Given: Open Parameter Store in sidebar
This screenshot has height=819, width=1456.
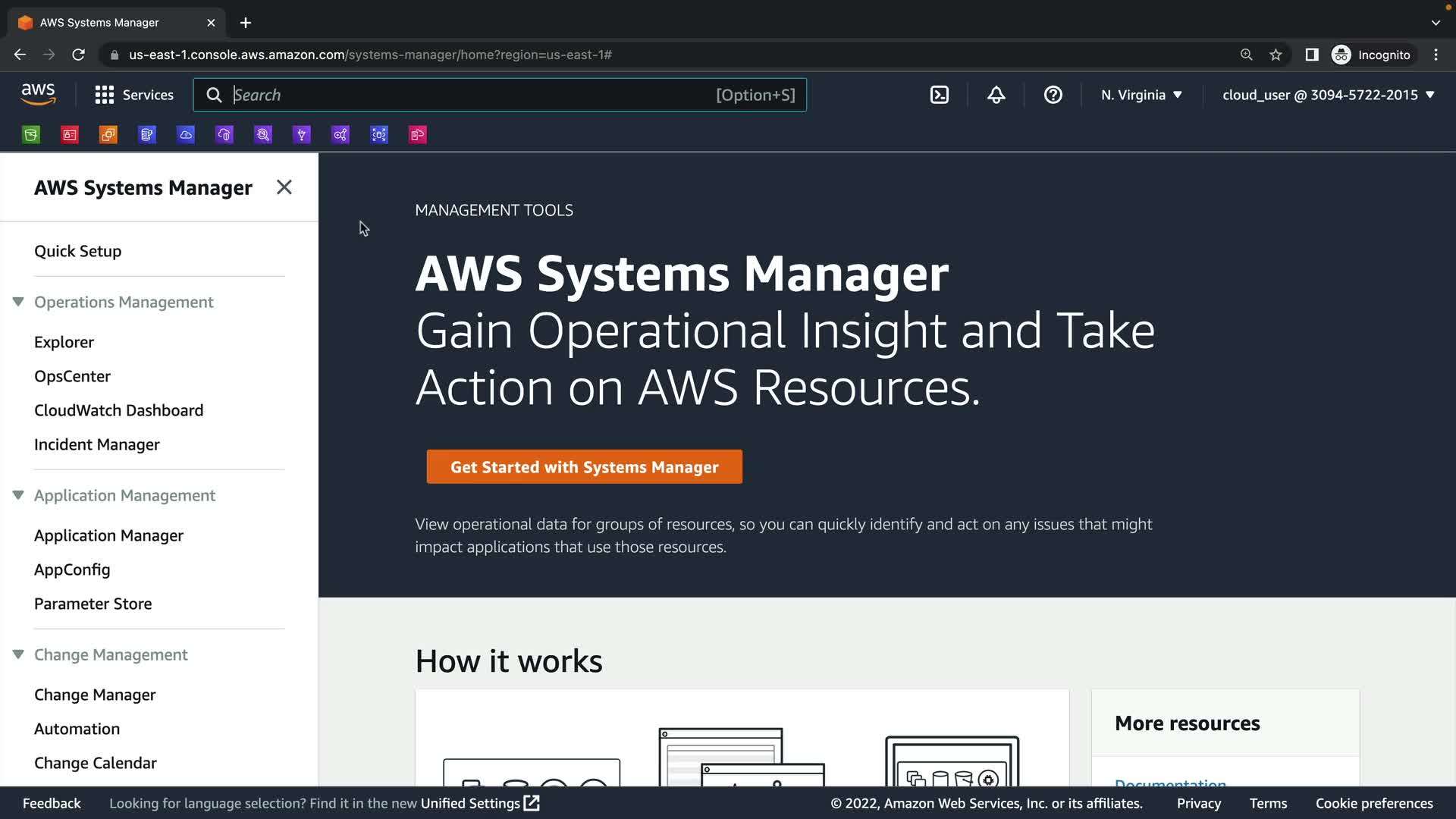Looking at the screenshot, I should pyautogui.click(x=93, y=604).
